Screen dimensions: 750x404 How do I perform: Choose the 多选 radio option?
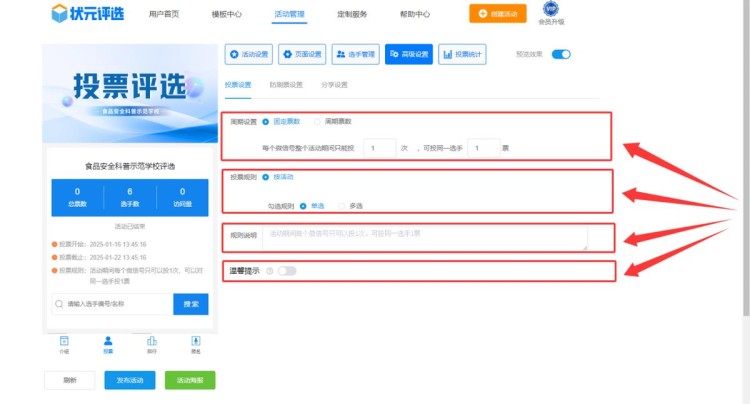point(342,206)
